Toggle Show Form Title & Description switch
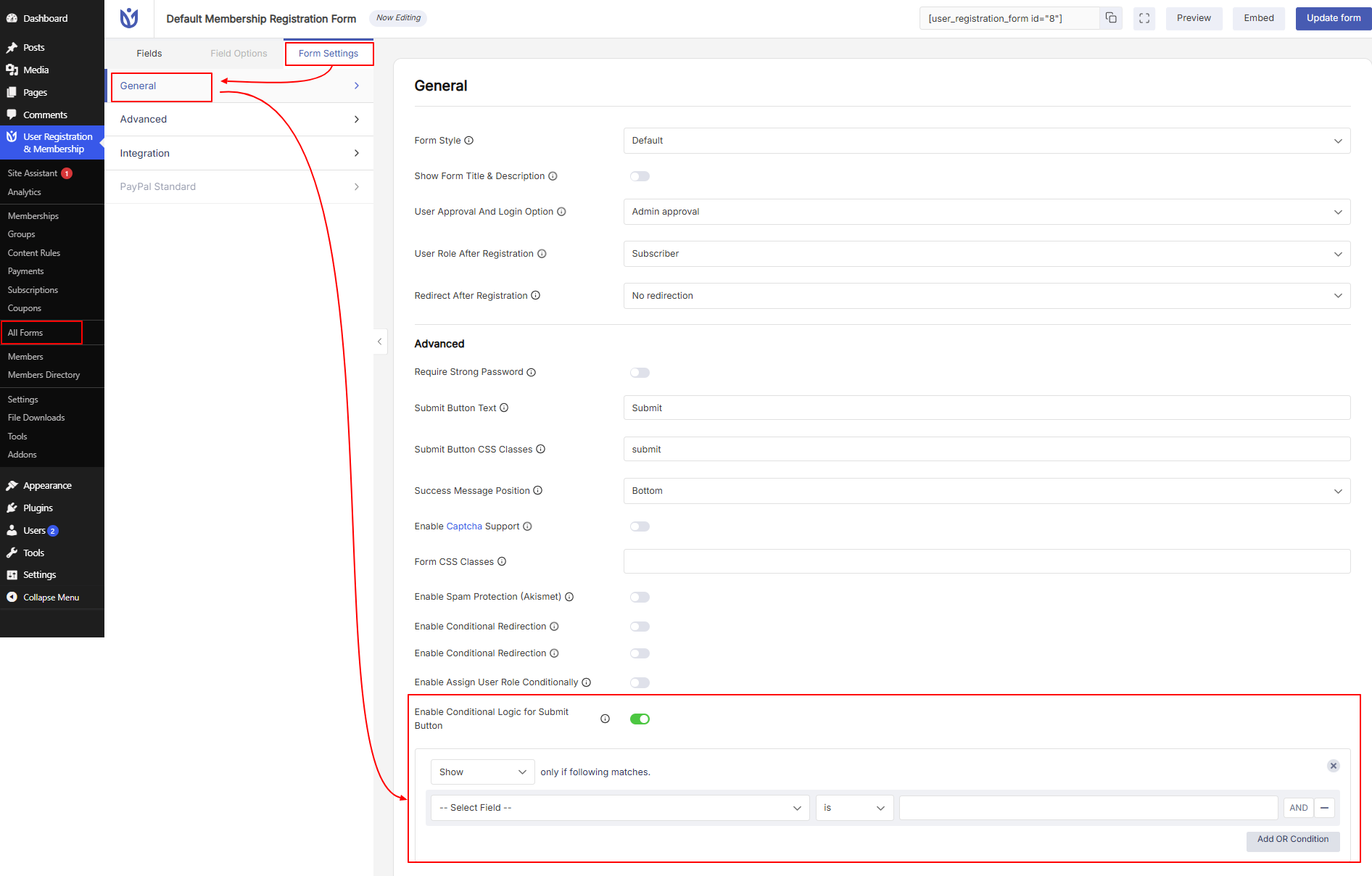The width and height of the screenshot is (1372, 876). [x=640, y=176]
